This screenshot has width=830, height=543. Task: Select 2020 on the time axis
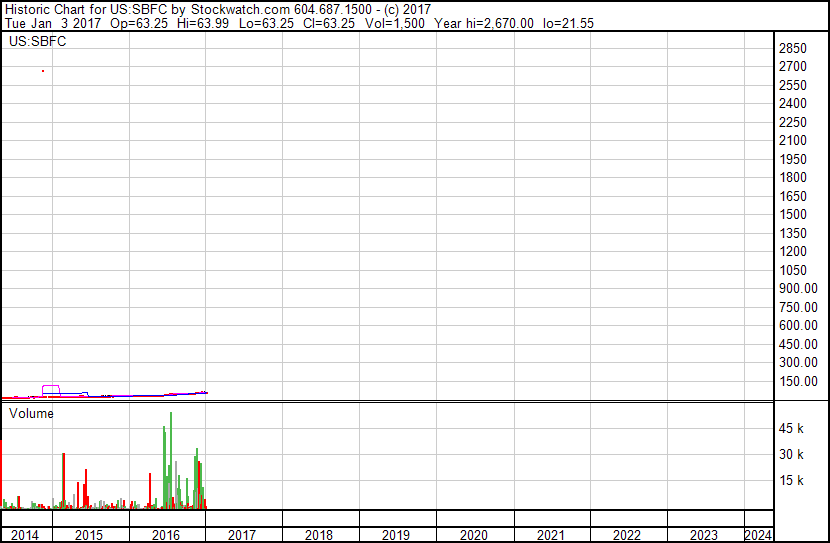474,535
